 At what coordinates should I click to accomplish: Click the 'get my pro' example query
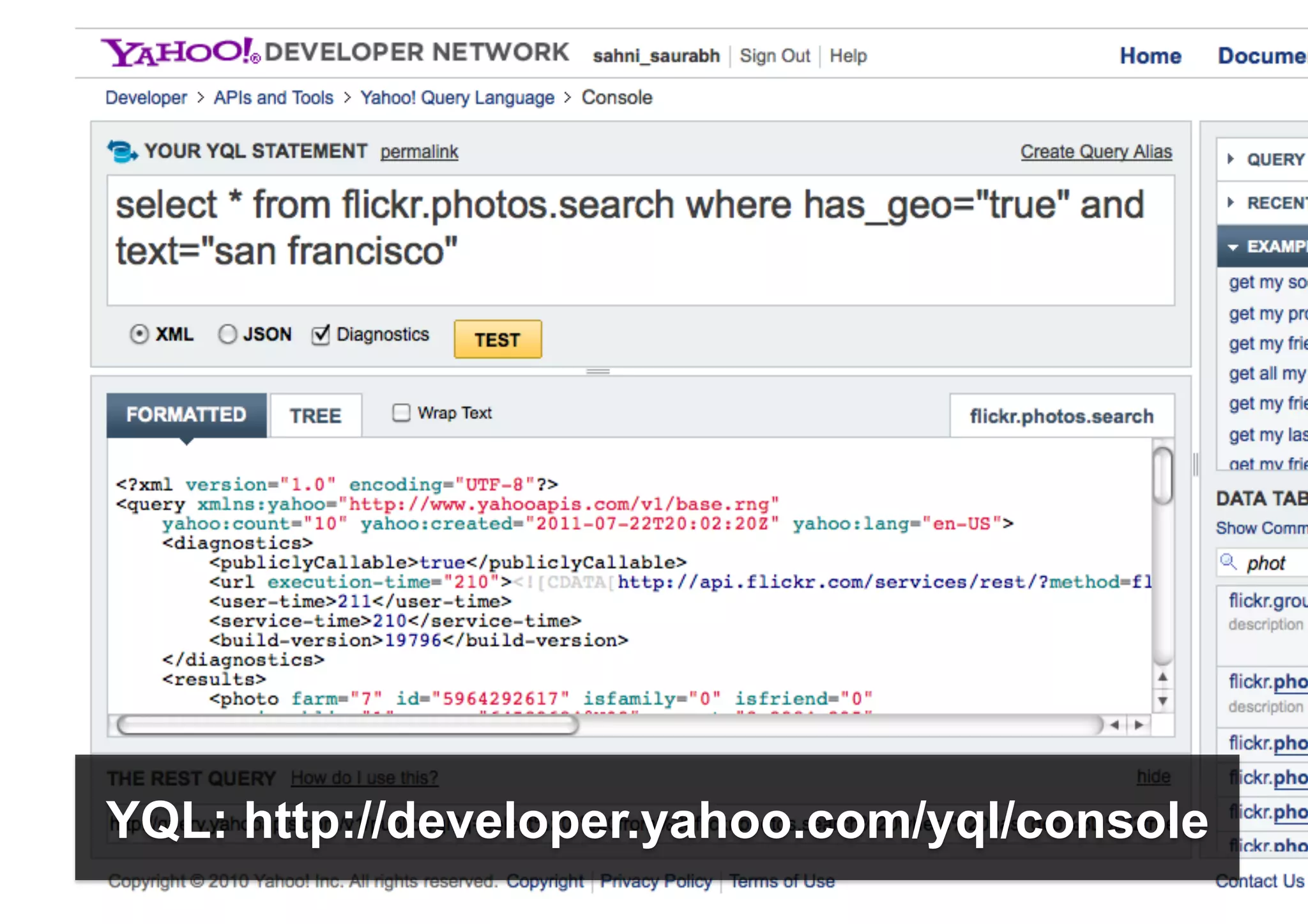tap(1268, 313)
